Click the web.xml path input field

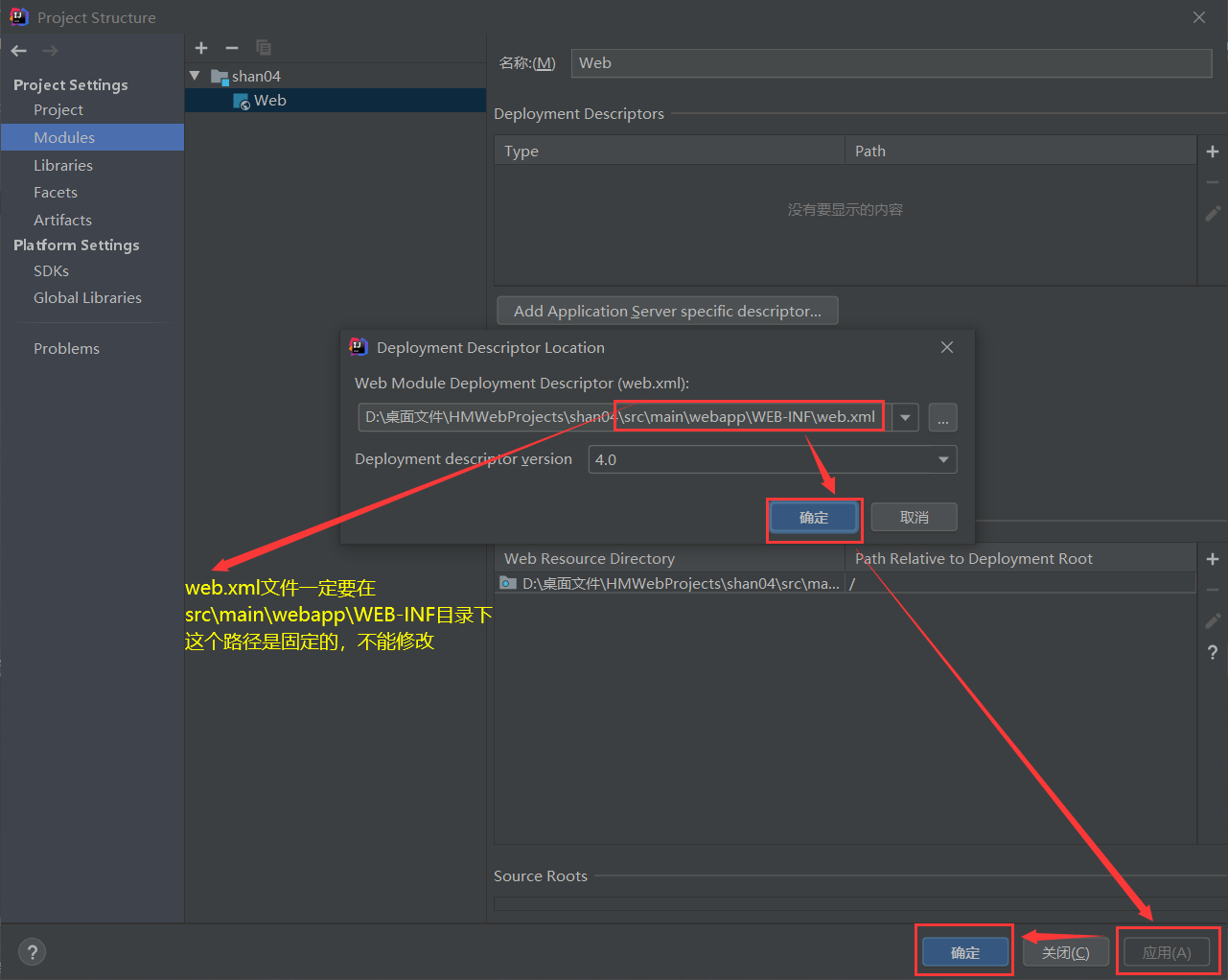click(x=624, y=417)
